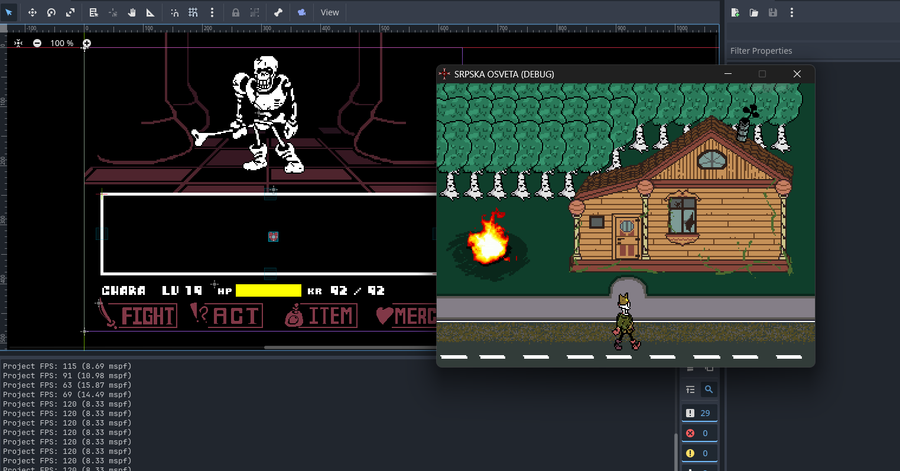Open the list-select nodes tool

(94, 12)
